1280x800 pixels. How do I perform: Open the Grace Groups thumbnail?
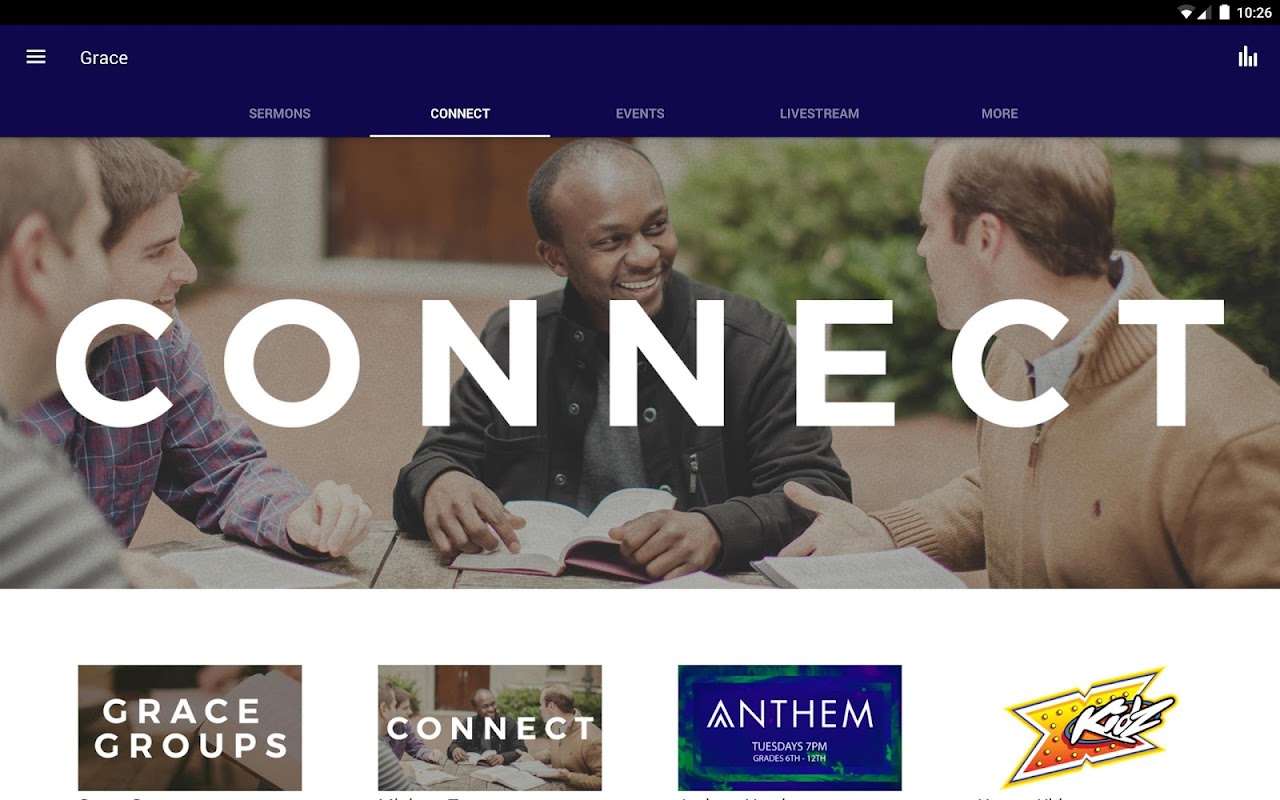pos(190,728)
